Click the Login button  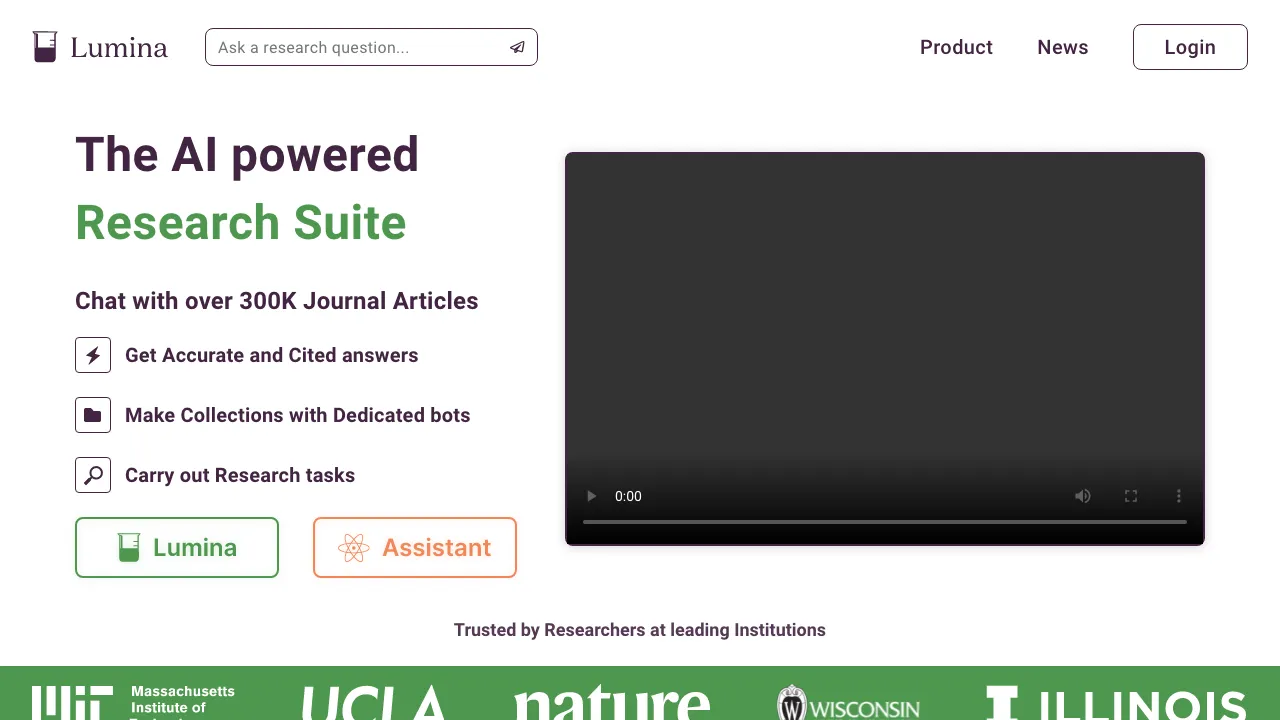click(1190, 47)
